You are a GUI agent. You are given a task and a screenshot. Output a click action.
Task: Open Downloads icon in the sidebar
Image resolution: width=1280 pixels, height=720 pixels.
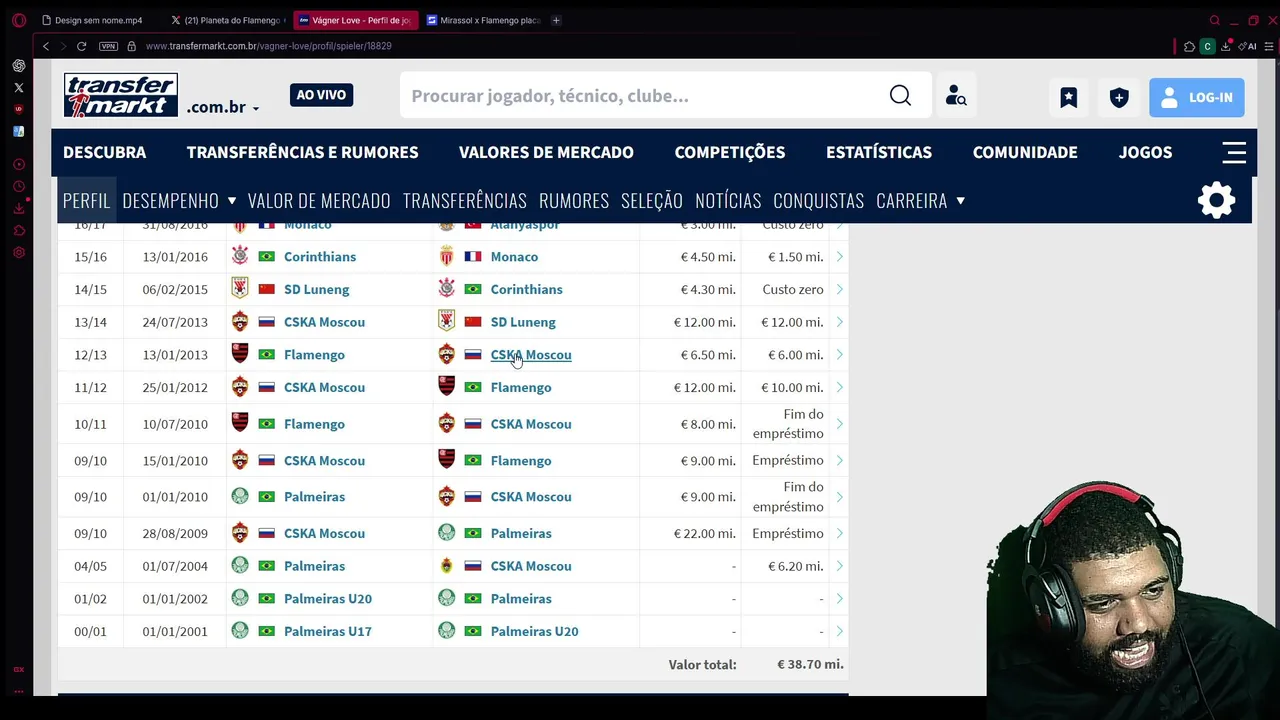click(19, 208)
